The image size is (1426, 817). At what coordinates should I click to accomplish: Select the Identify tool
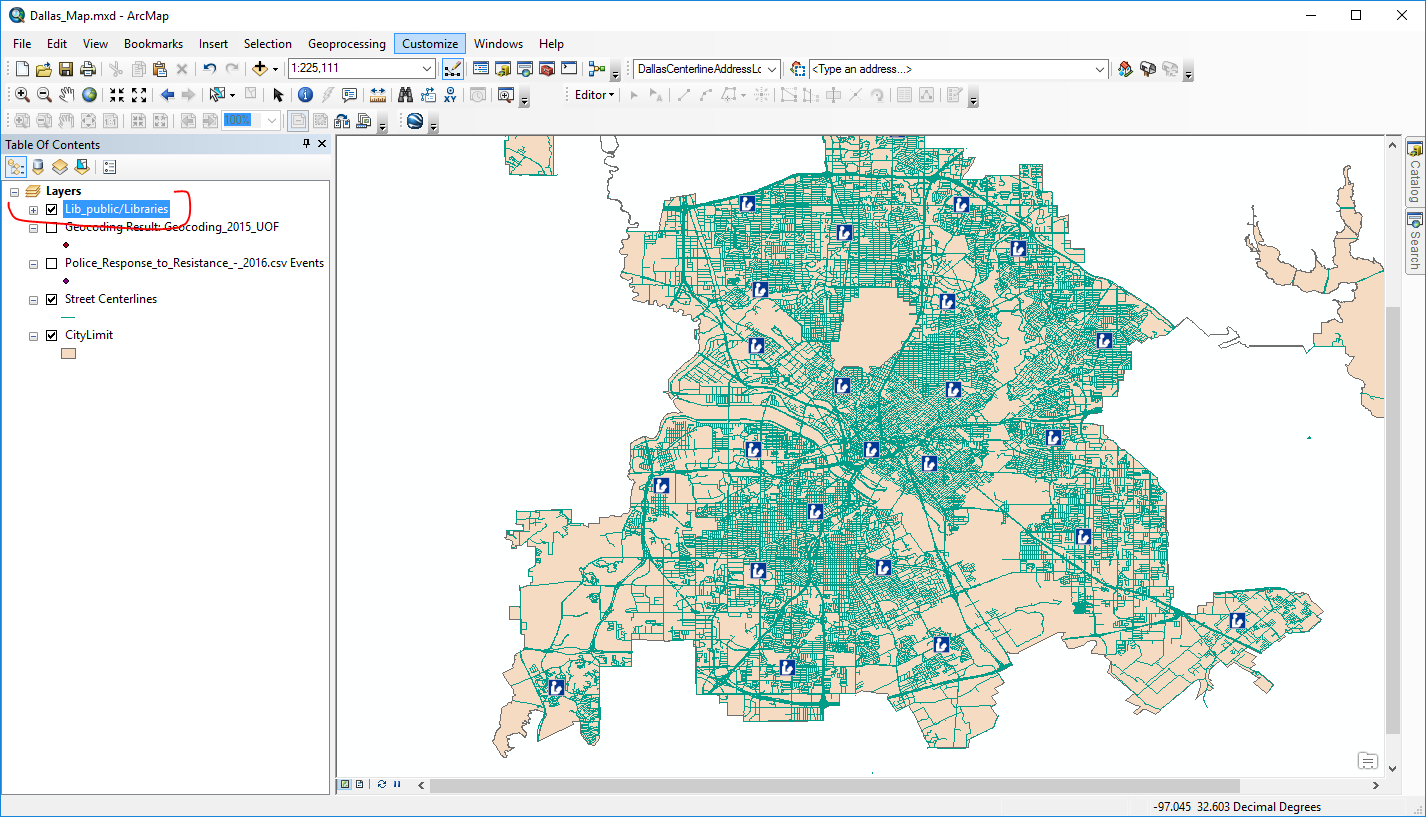[x=305, y=95]
